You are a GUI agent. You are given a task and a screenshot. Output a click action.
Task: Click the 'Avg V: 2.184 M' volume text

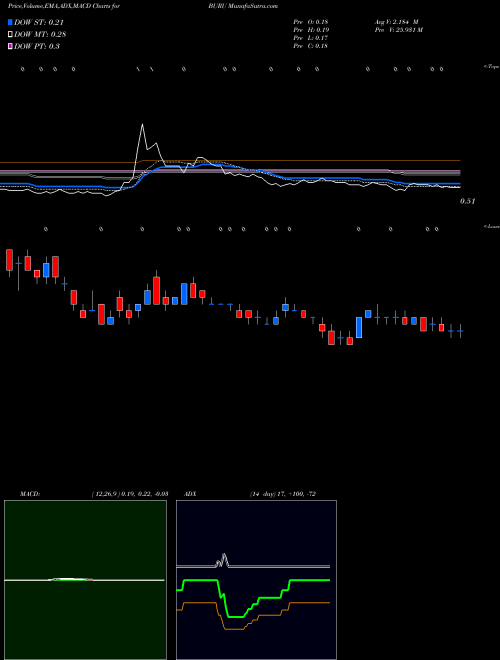396,22
